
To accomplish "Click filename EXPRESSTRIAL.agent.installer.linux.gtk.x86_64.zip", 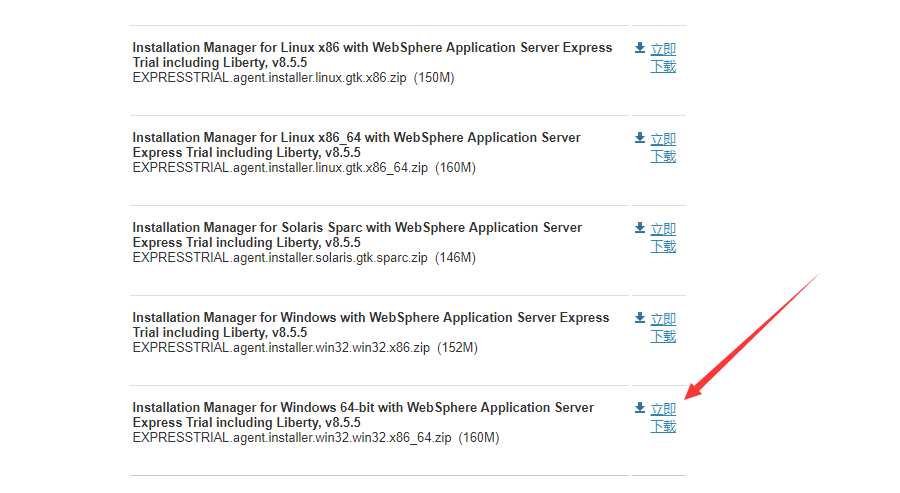I will 280,168.
